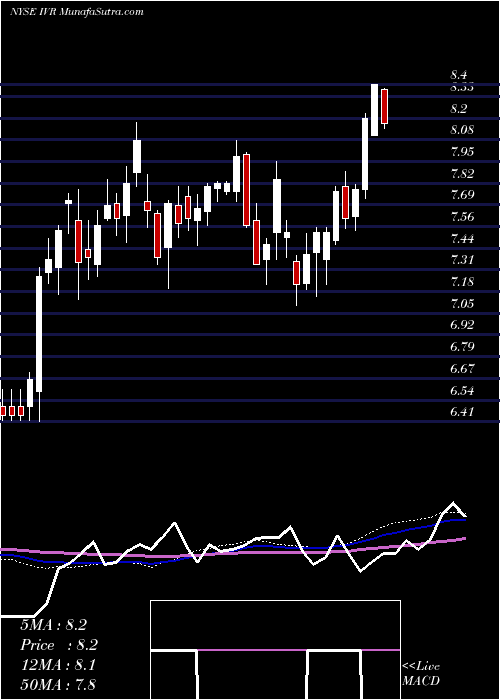Viewport: 500px width, 700px height.
Task: Click the 7.18 price axis label
Action: [x=462, y=282]
